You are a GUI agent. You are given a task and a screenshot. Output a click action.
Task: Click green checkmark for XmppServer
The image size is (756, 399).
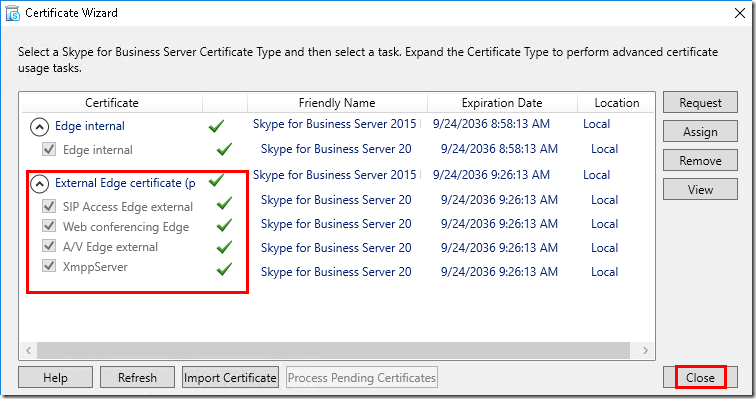(224, 269)
